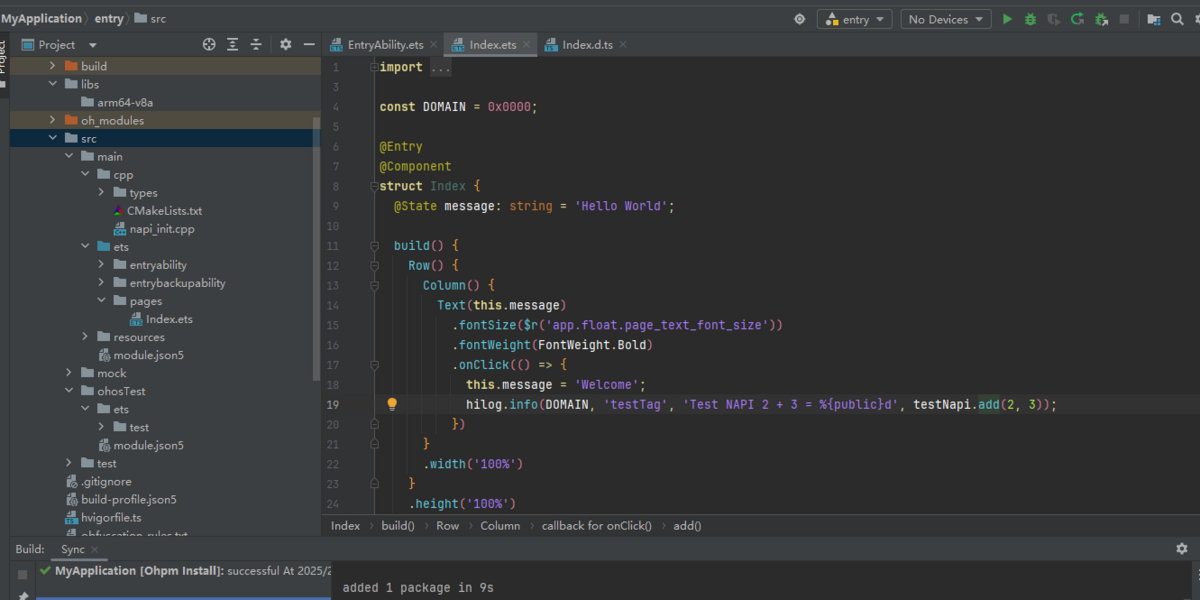Click locate-file target icon in Project panel
This screenshot has height=600, width=1200.
[209, 45]
